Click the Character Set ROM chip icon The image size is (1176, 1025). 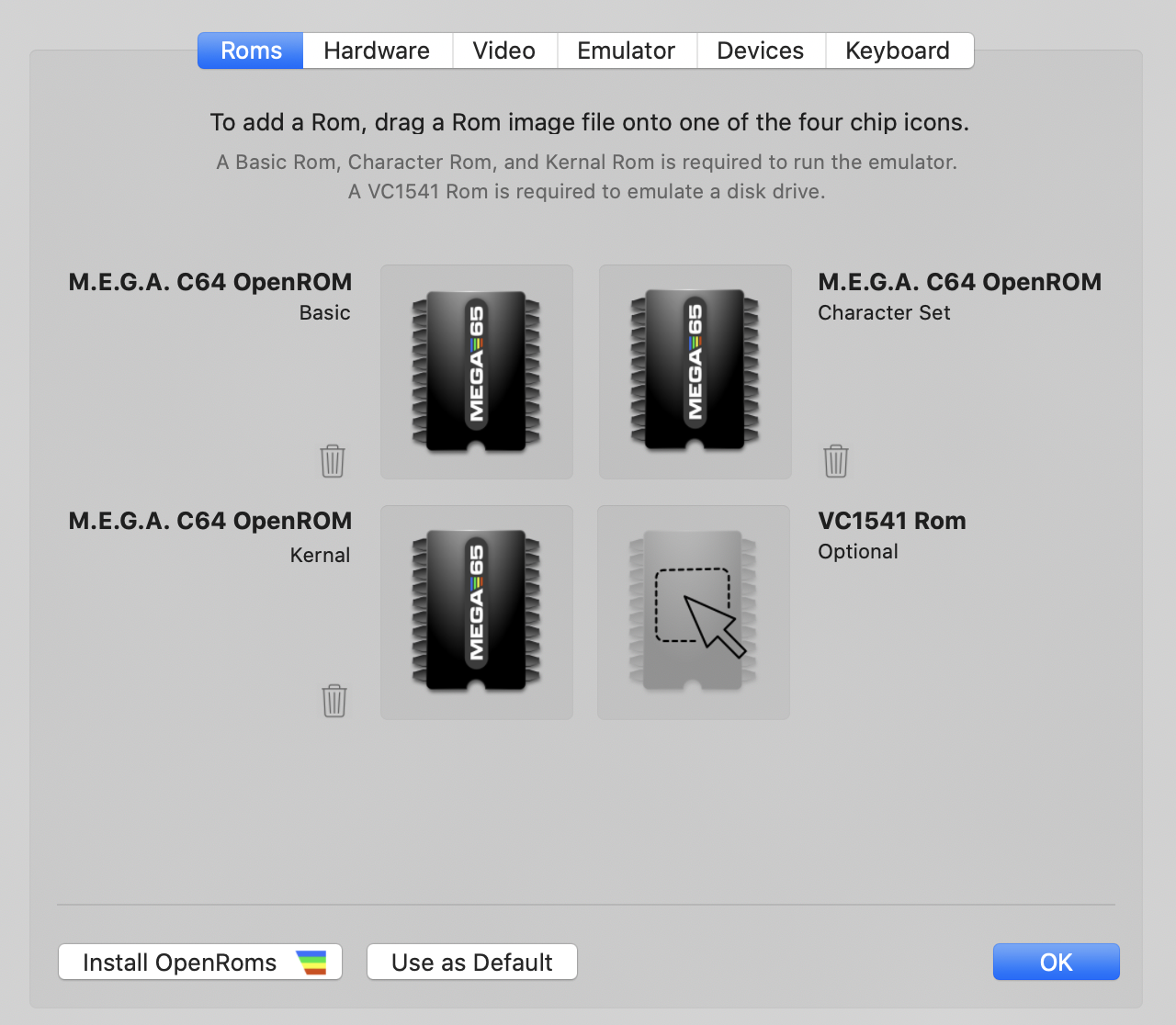(695, 371)
